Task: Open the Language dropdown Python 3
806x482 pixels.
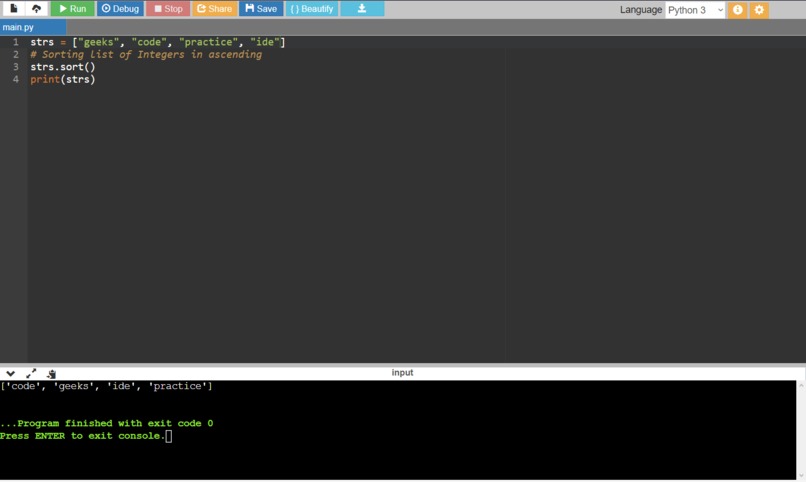Action: 695,10
